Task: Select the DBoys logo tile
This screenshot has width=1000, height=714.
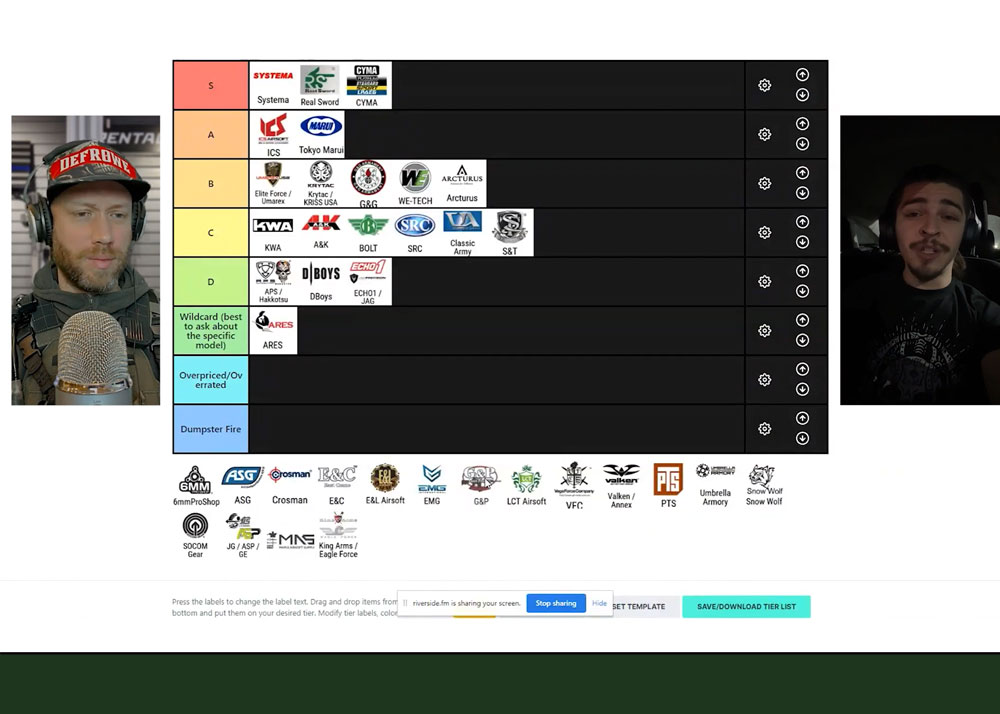Action: pos(320,282)
